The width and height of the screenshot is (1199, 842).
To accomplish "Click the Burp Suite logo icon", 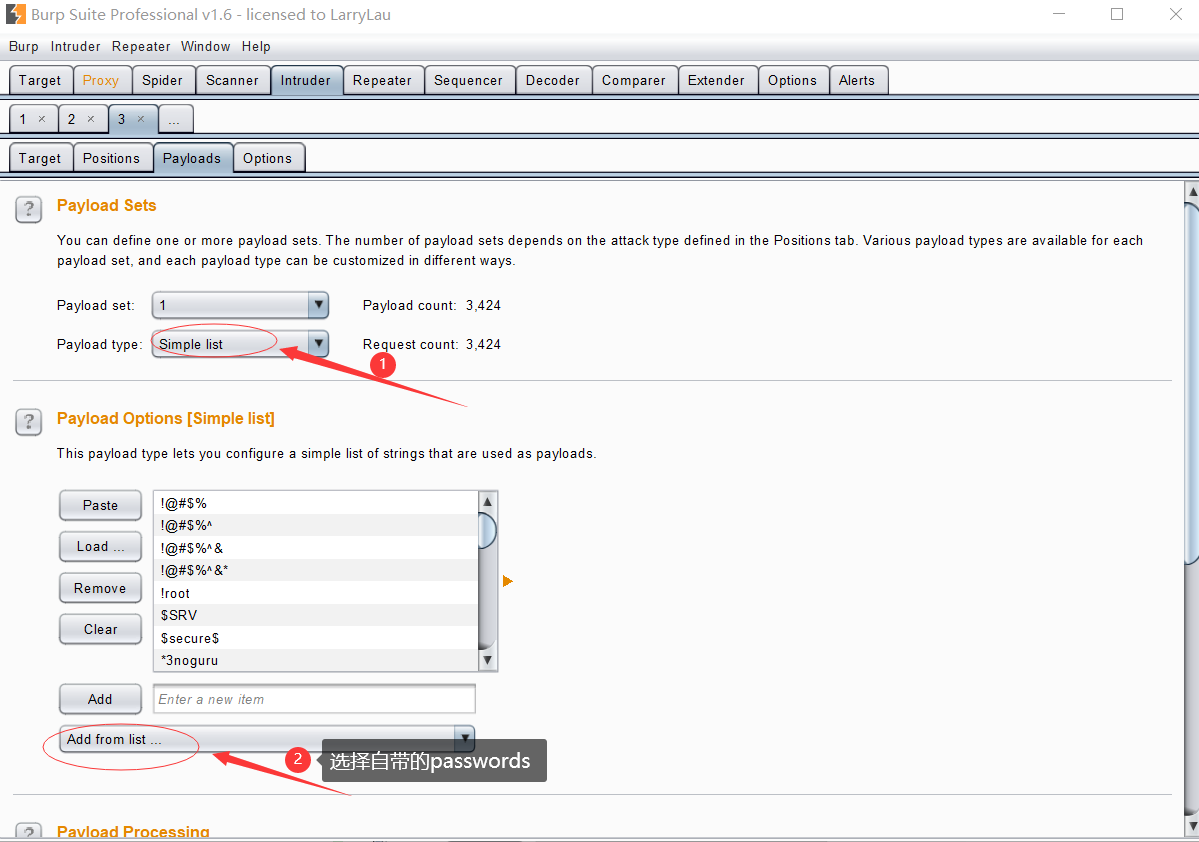I will point(15,14).
